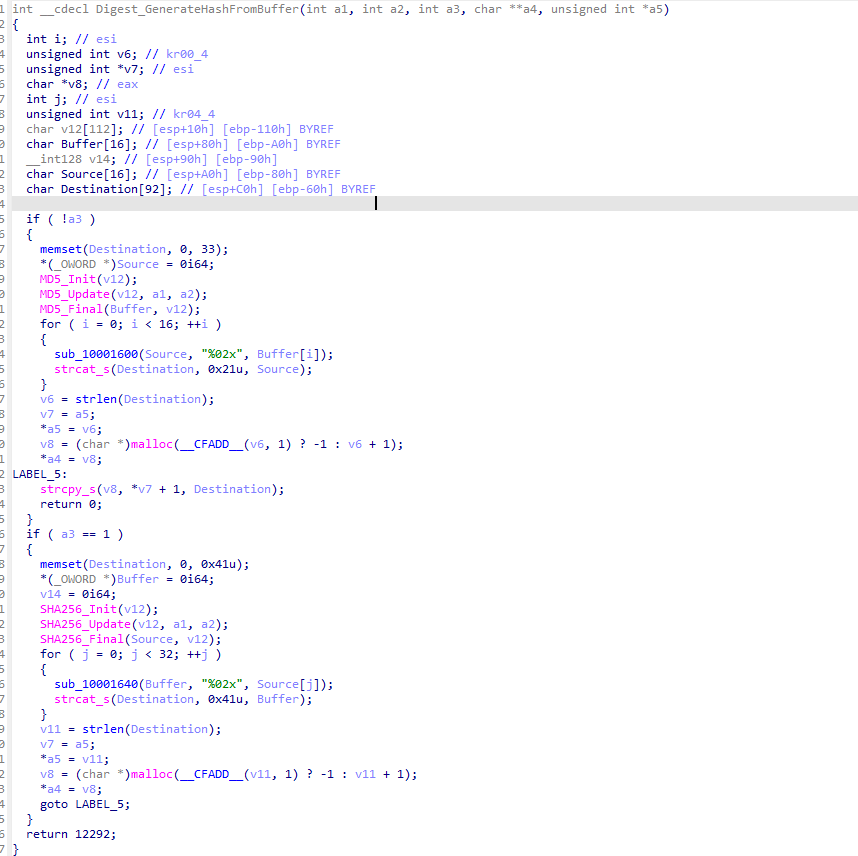Image resolution: width=858 pixels, height=856 pixels.
Task: Click the Digest_GenerateHashFromBuffer function name
Action: tap(197, 9)
